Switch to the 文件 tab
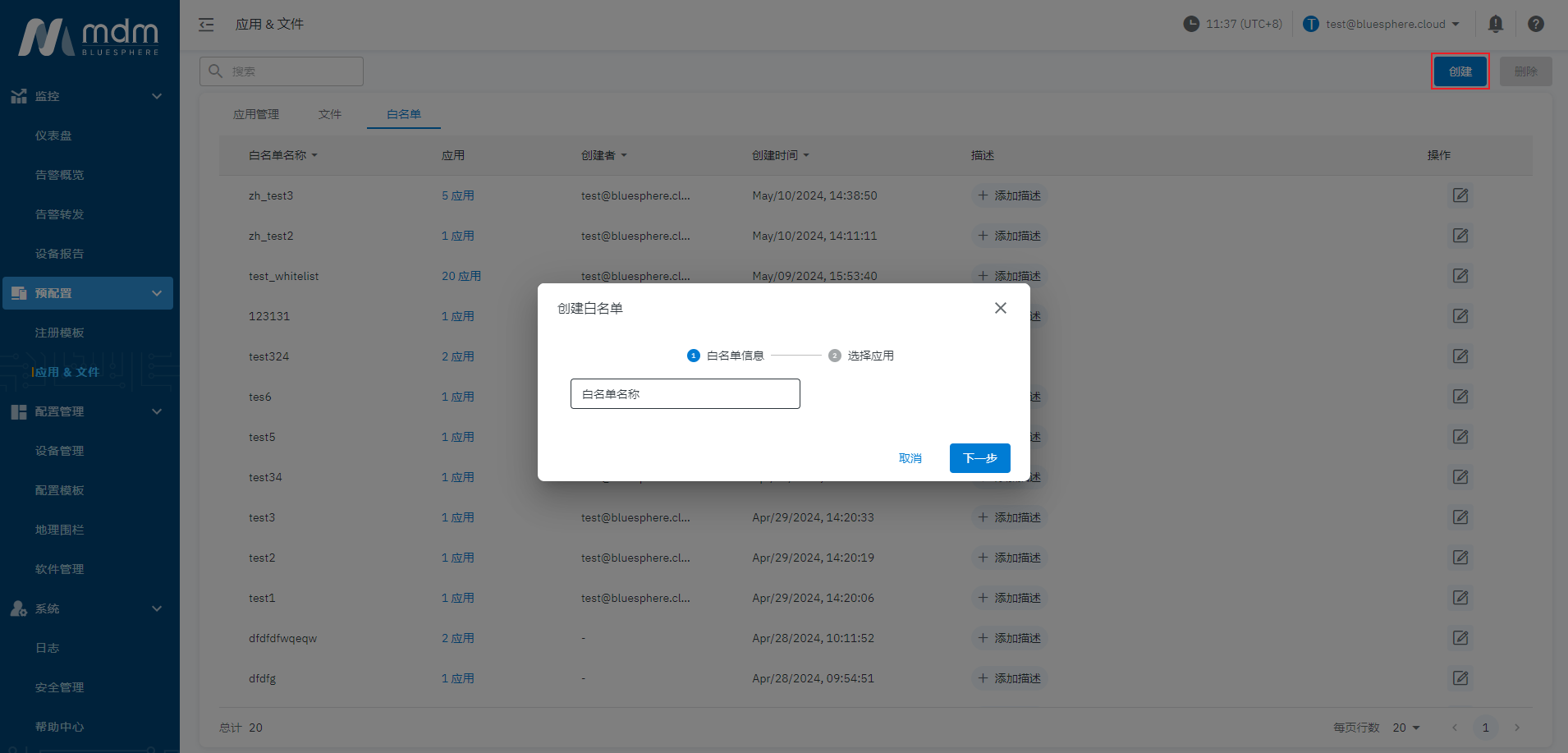This screenshot has height=753, width=1568. 330,114
